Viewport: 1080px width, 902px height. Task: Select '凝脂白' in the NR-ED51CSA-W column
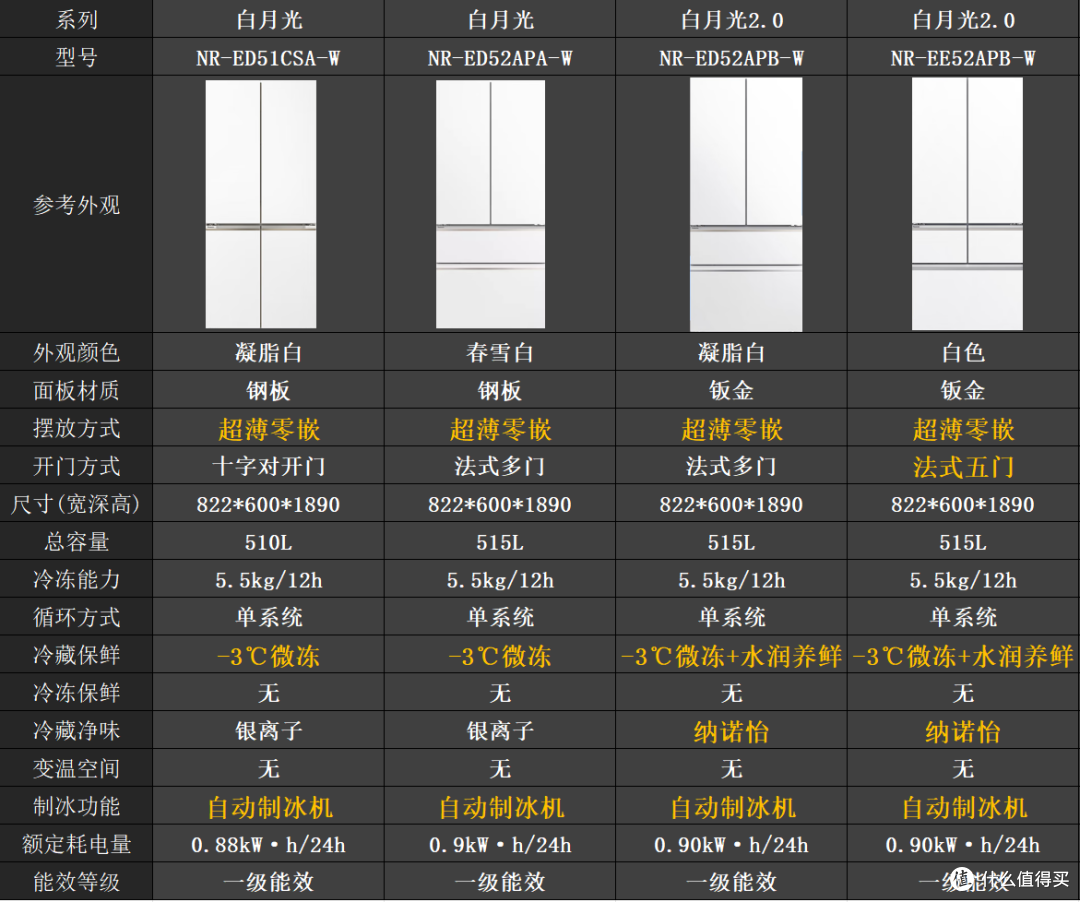point(268,353)
